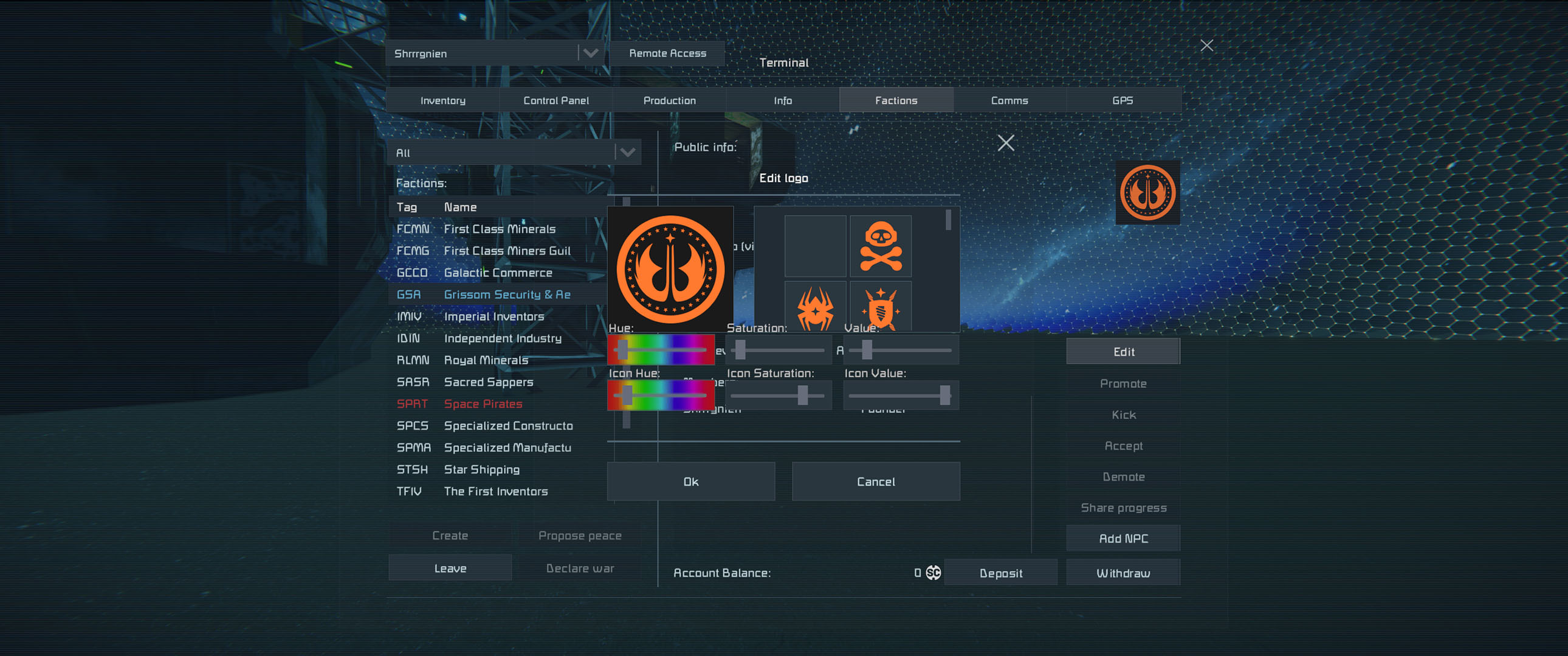Open the Comms tab

pos(1009,100)
